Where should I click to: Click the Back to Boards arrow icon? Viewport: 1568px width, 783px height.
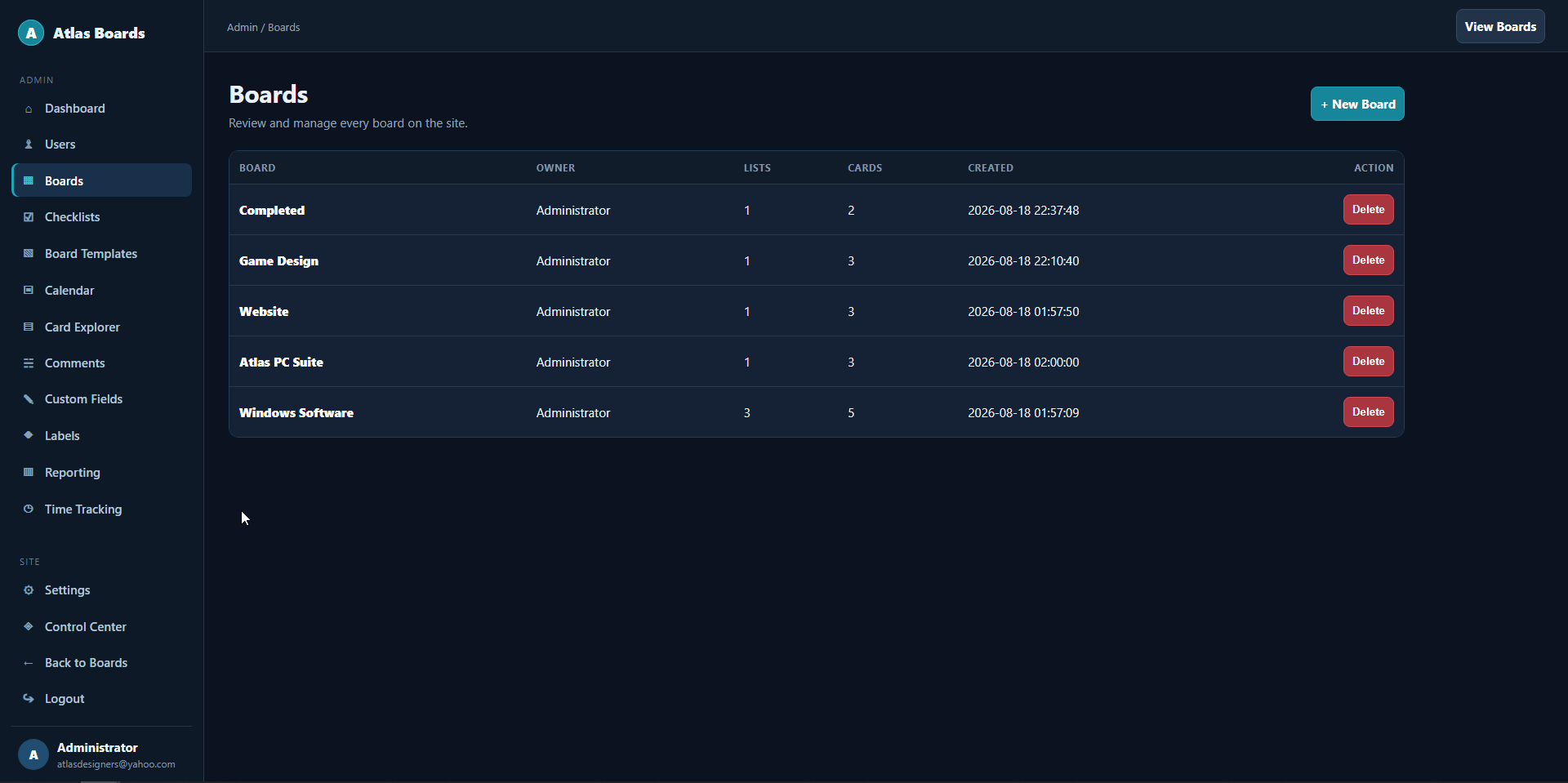click(x=29, y=663)
